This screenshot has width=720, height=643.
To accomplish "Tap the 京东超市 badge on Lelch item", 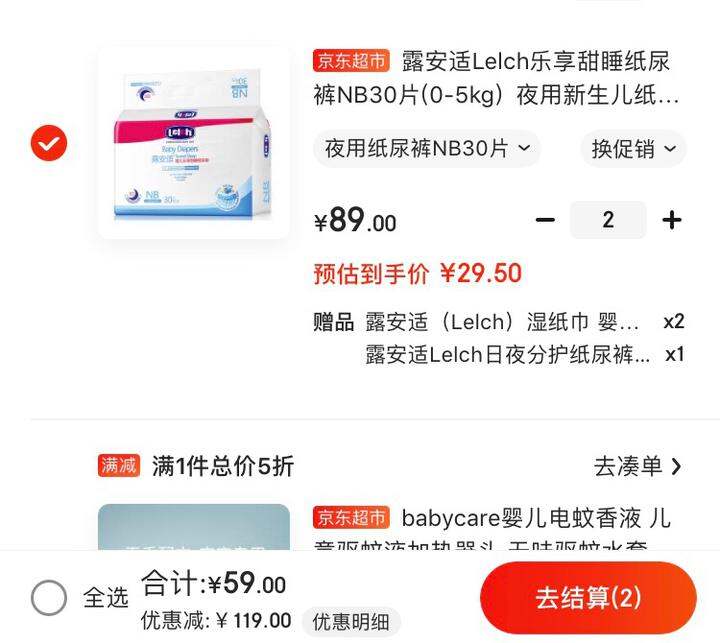I will [x=351, y=61].
